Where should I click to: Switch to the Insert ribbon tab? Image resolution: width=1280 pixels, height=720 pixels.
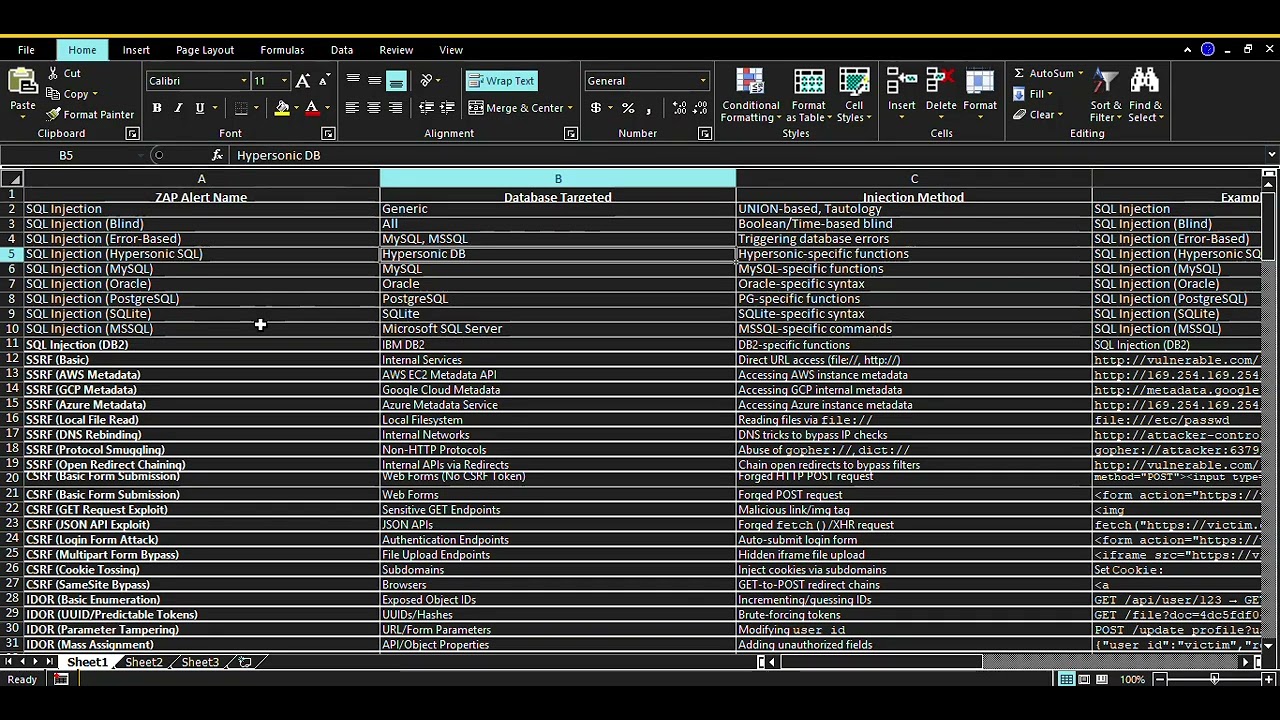(136, 50)
